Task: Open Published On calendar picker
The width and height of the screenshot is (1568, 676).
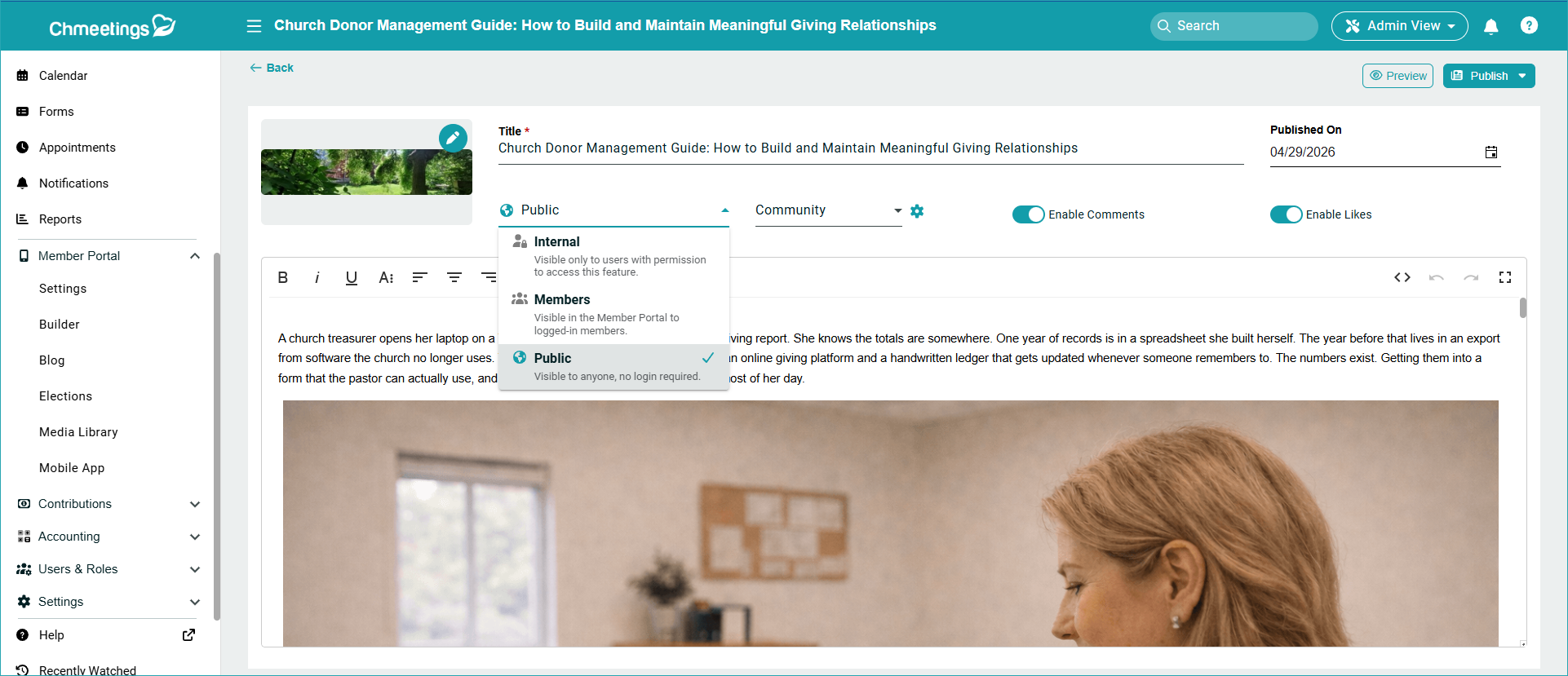Action: tap(1491, 152)
